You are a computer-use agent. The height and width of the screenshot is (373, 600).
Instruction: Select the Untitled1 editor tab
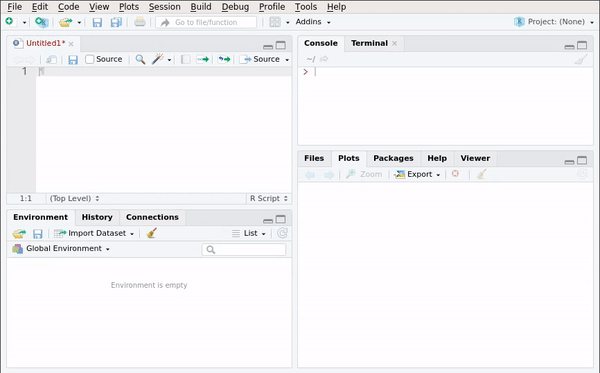45,43
